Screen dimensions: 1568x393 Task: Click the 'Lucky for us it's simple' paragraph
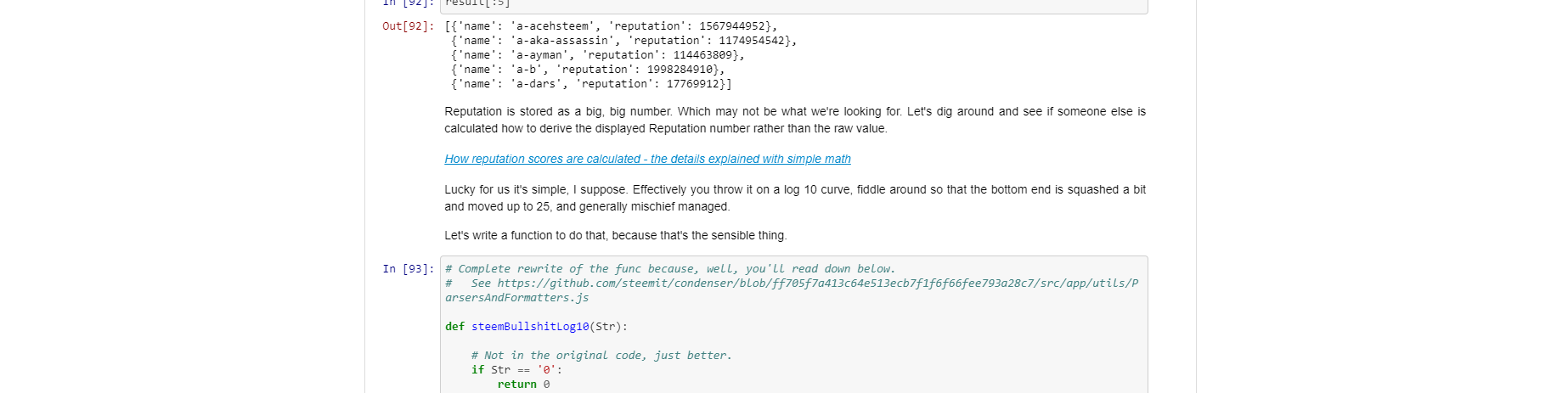pyautogui.click(x=794, y=198)
